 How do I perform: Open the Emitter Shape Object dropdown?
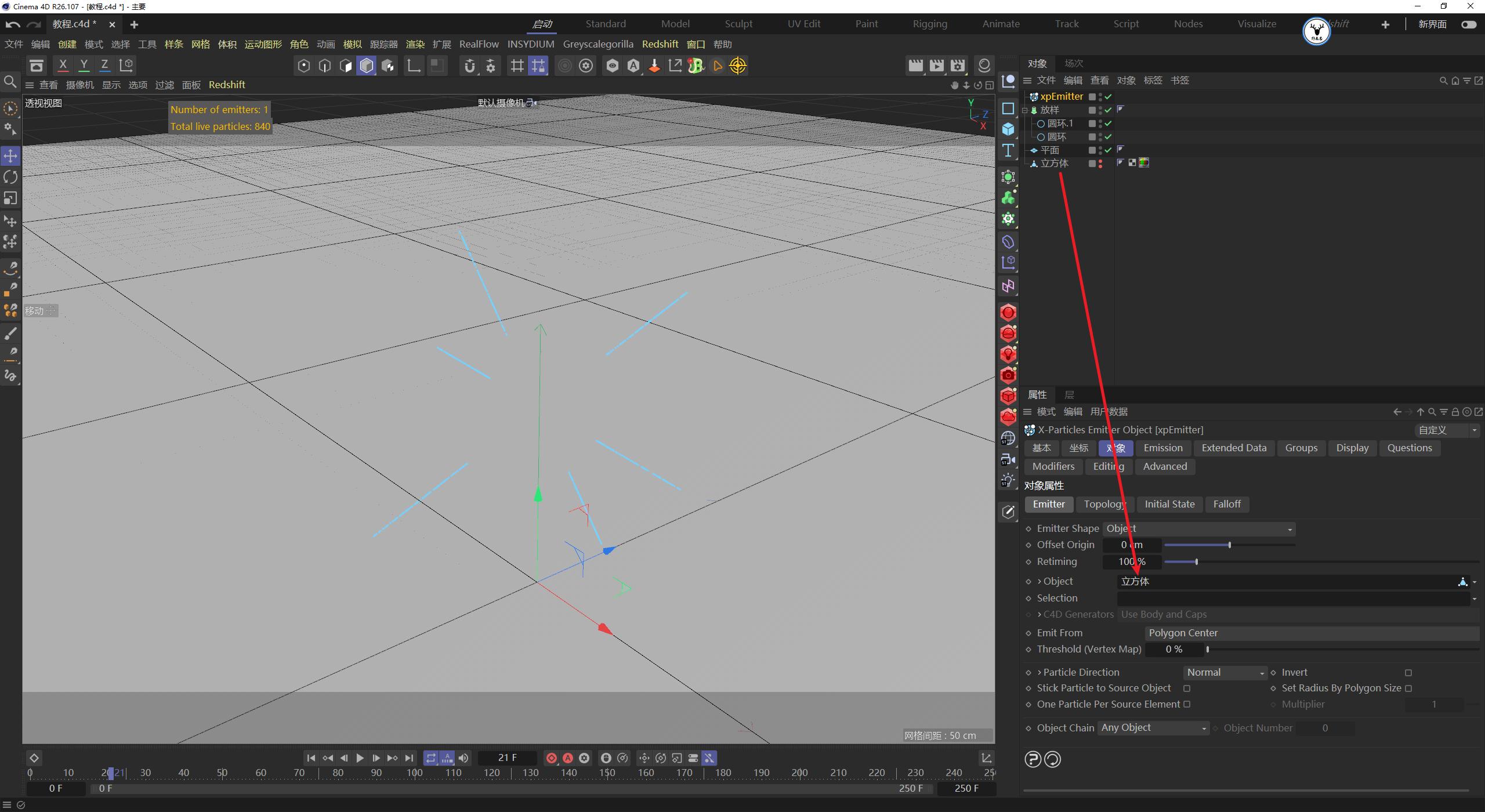1289,528
